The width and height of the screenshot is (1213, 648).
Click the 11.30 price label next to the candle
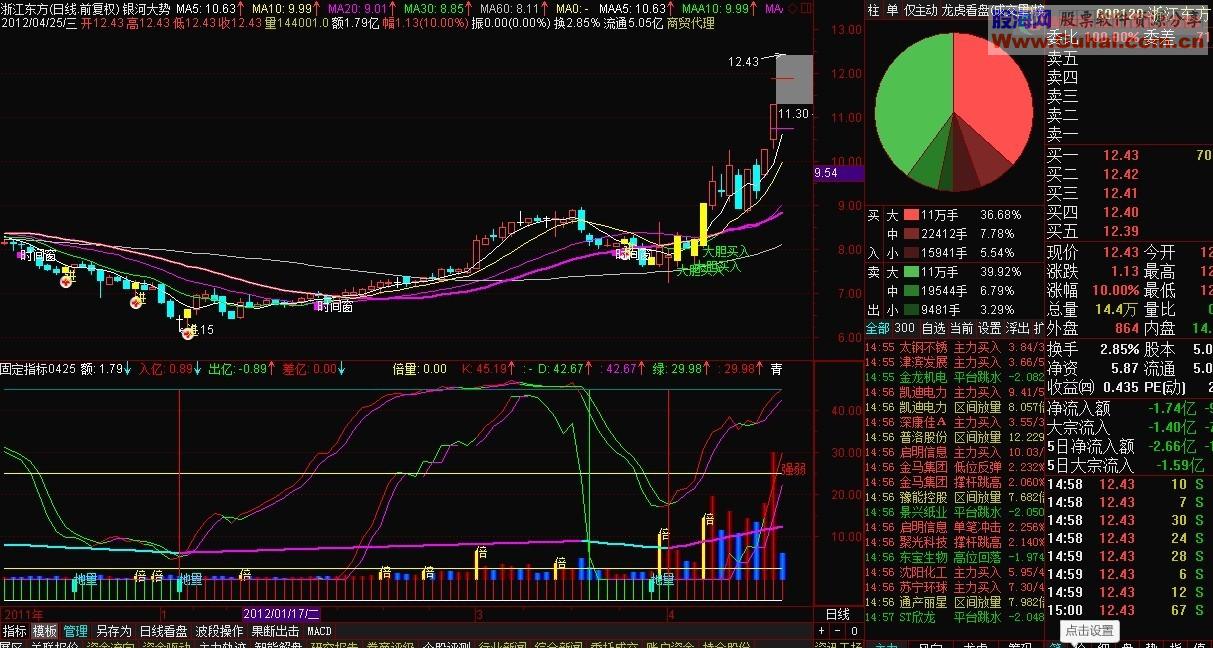(x=794, y=114)
